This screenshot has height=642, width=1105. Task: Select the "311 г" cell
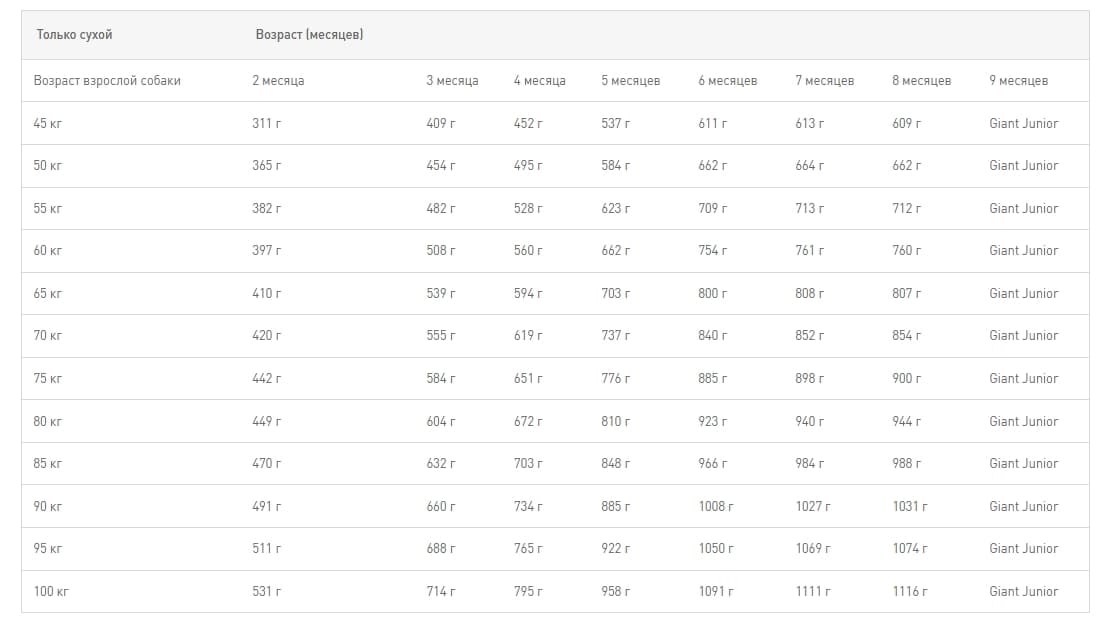pos(266,124)
